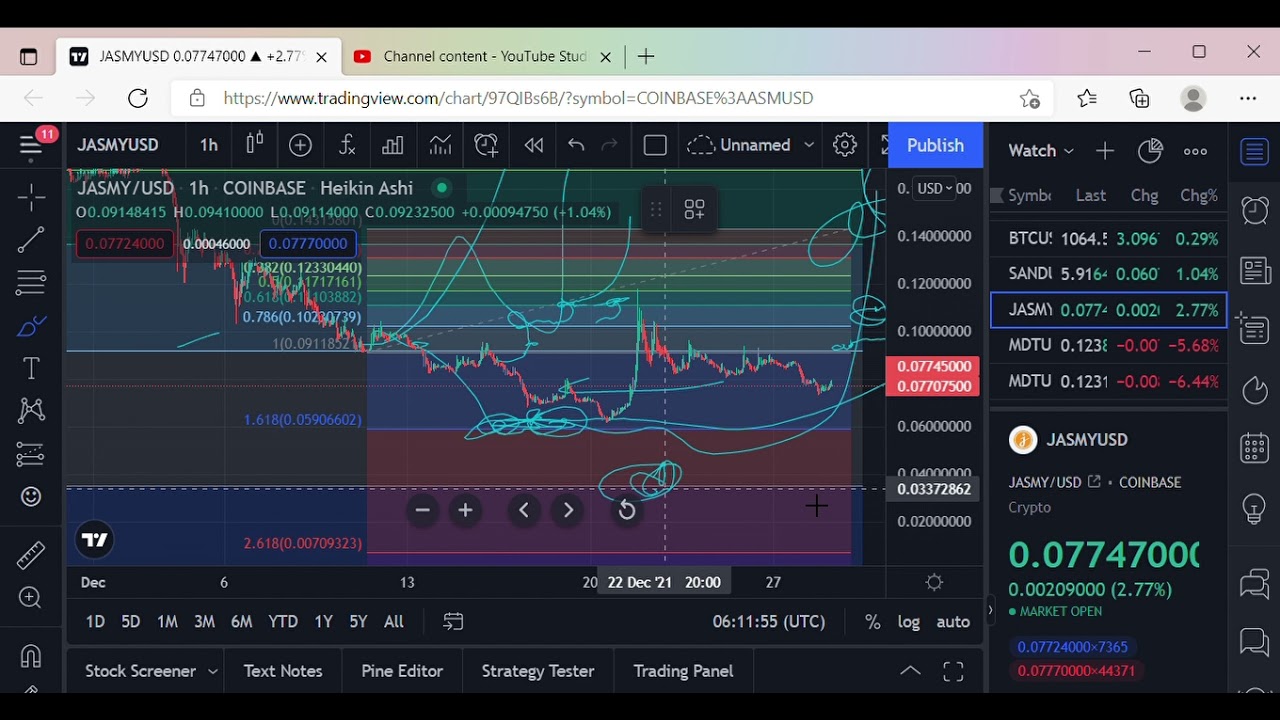Select the ruler measure tool
The width and height of the screenshot is (1280, 720).
pos(31,554)
